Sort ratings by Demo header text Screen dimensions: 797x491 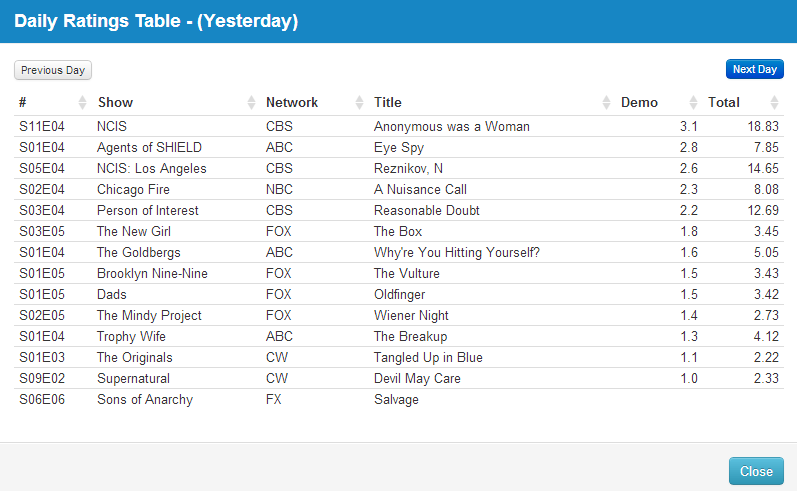(x=640, y=102)
